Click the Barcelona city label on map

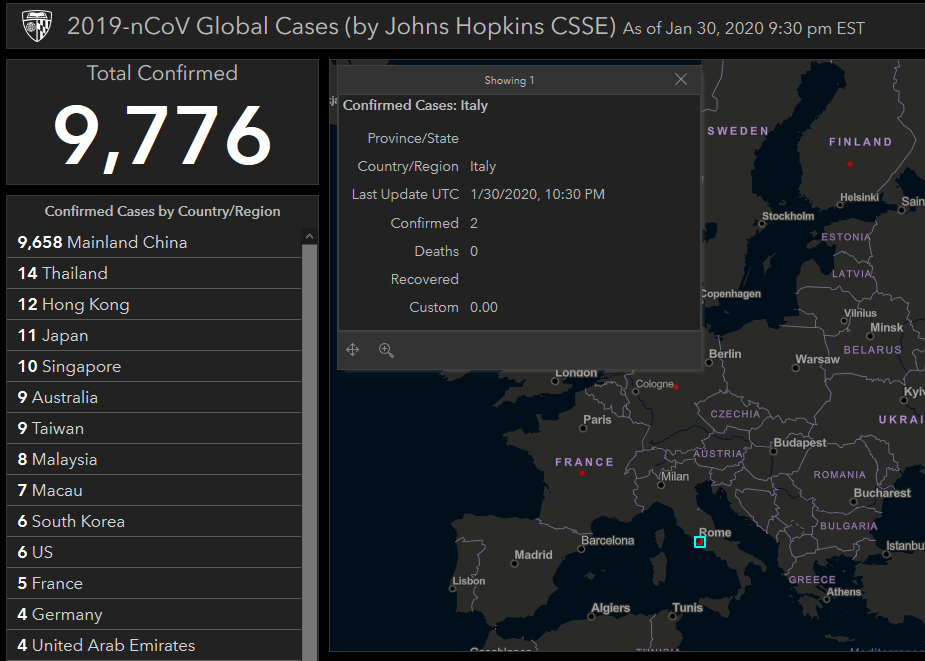(x=607, y=540)
